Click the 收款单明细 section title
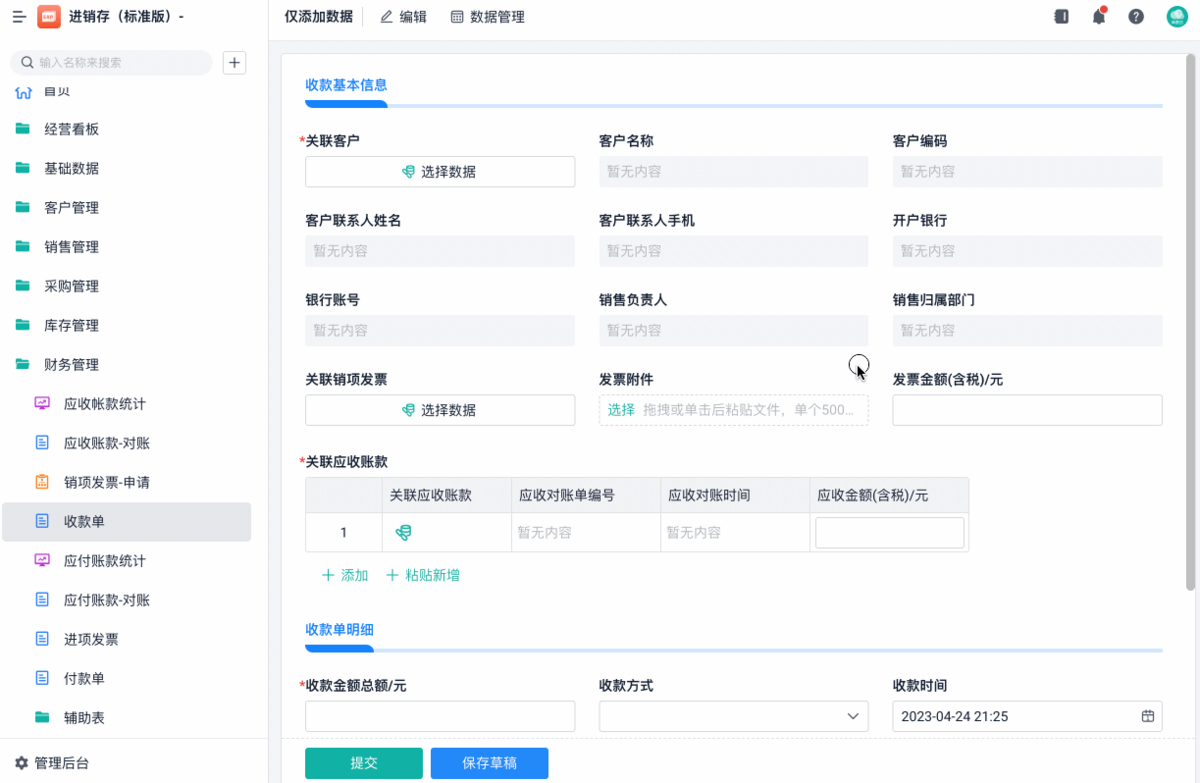Image resolution: width=1200 pixels, height=783 pixels. (339, 629)
